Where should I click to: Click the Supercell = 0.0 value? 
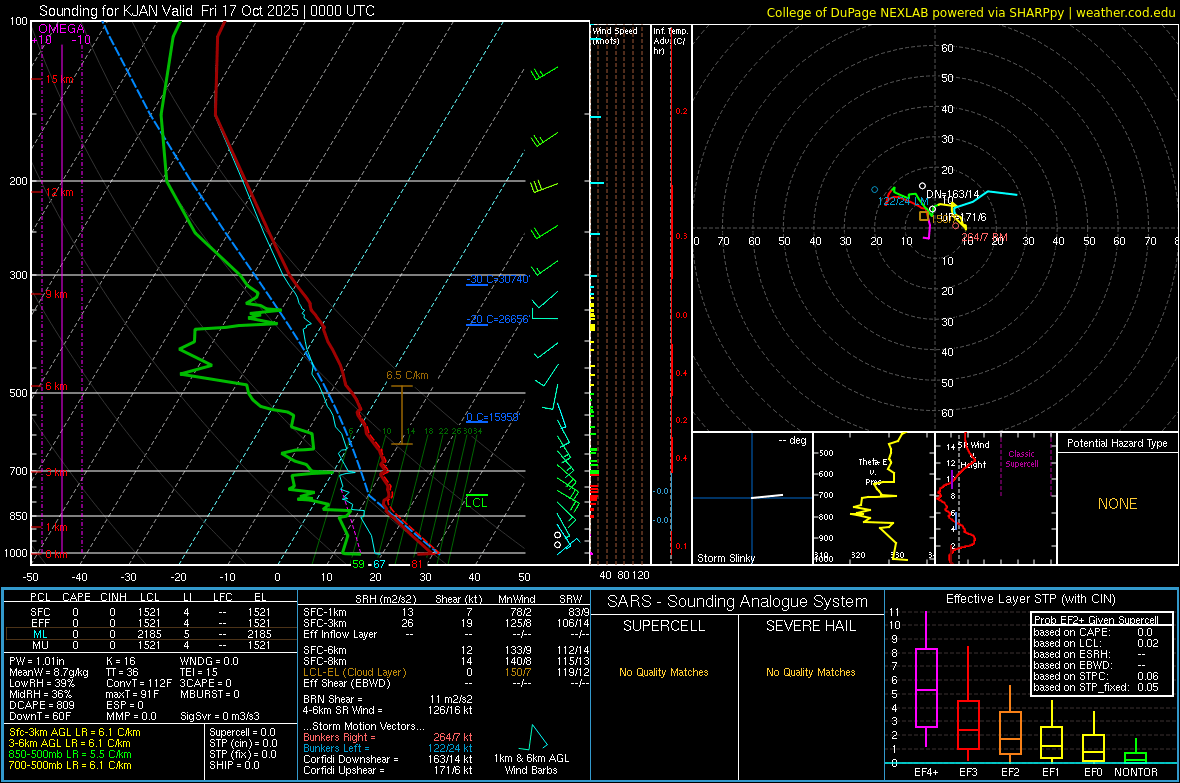click(x=242, y=732)
